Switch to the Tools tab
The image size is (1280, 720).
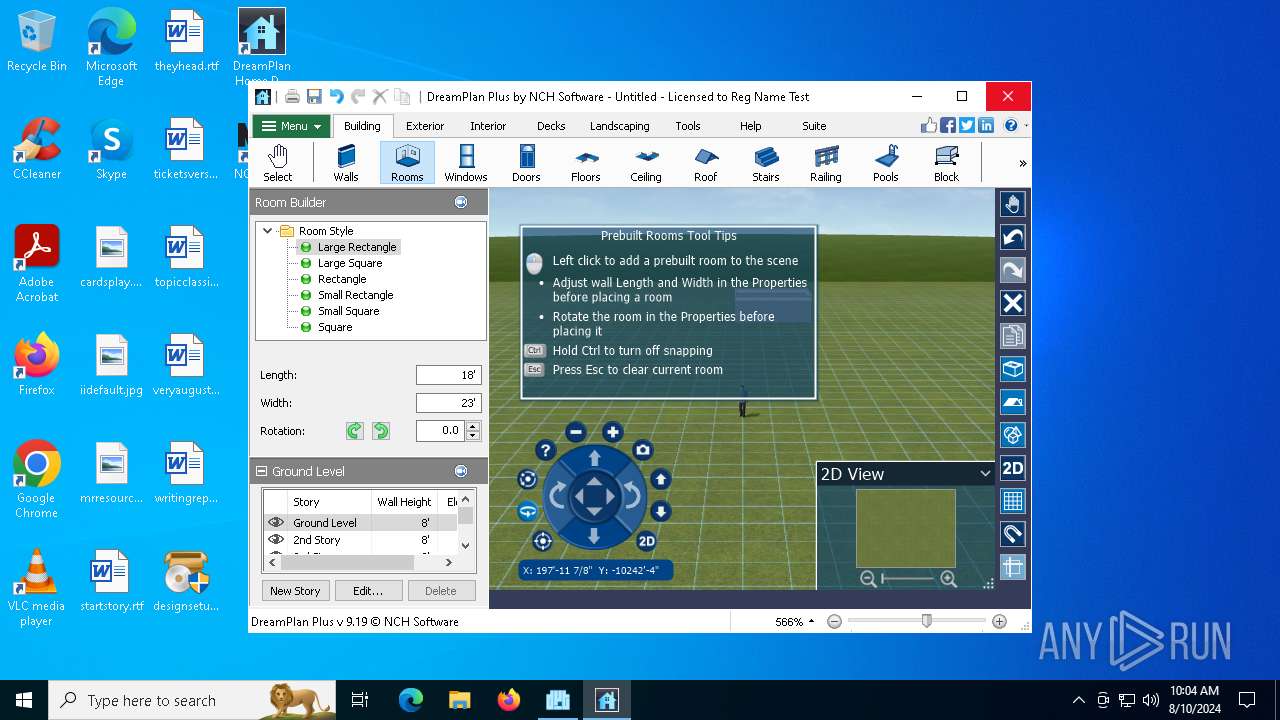(x=688, y=126)
